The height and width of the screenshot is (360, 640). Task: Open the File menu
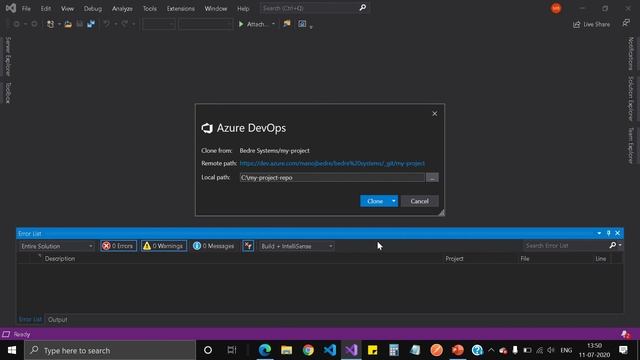26,8
